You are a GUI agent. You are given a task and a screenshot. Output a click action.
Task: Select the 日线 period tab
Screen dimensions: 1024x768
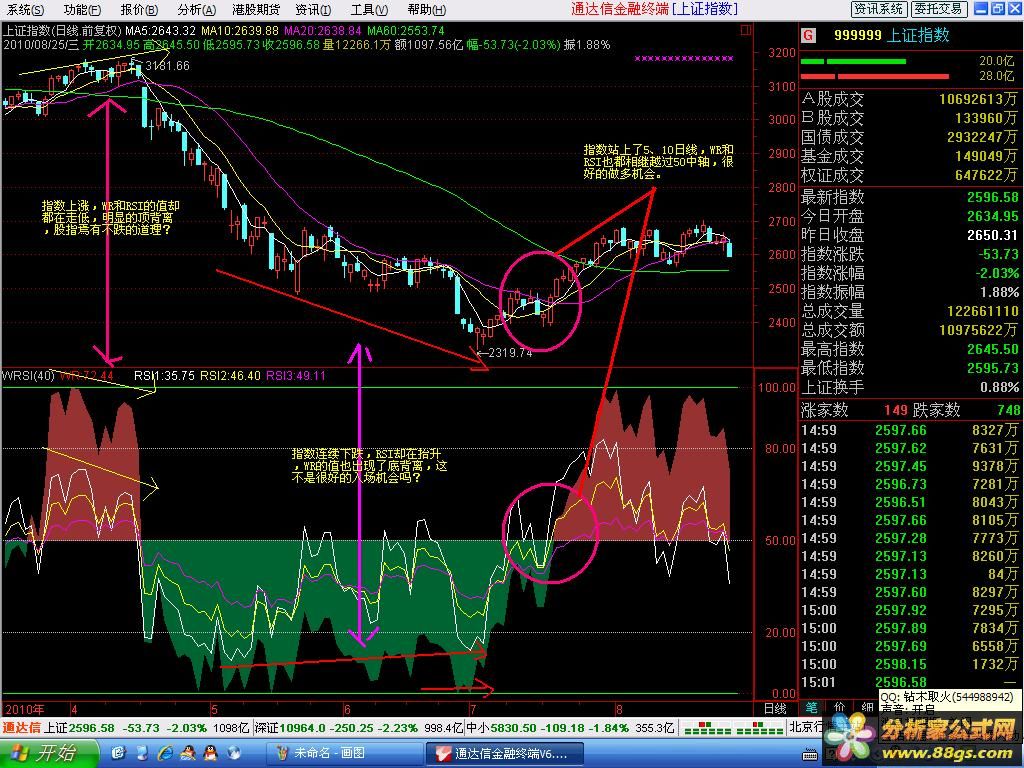point(775,709)
